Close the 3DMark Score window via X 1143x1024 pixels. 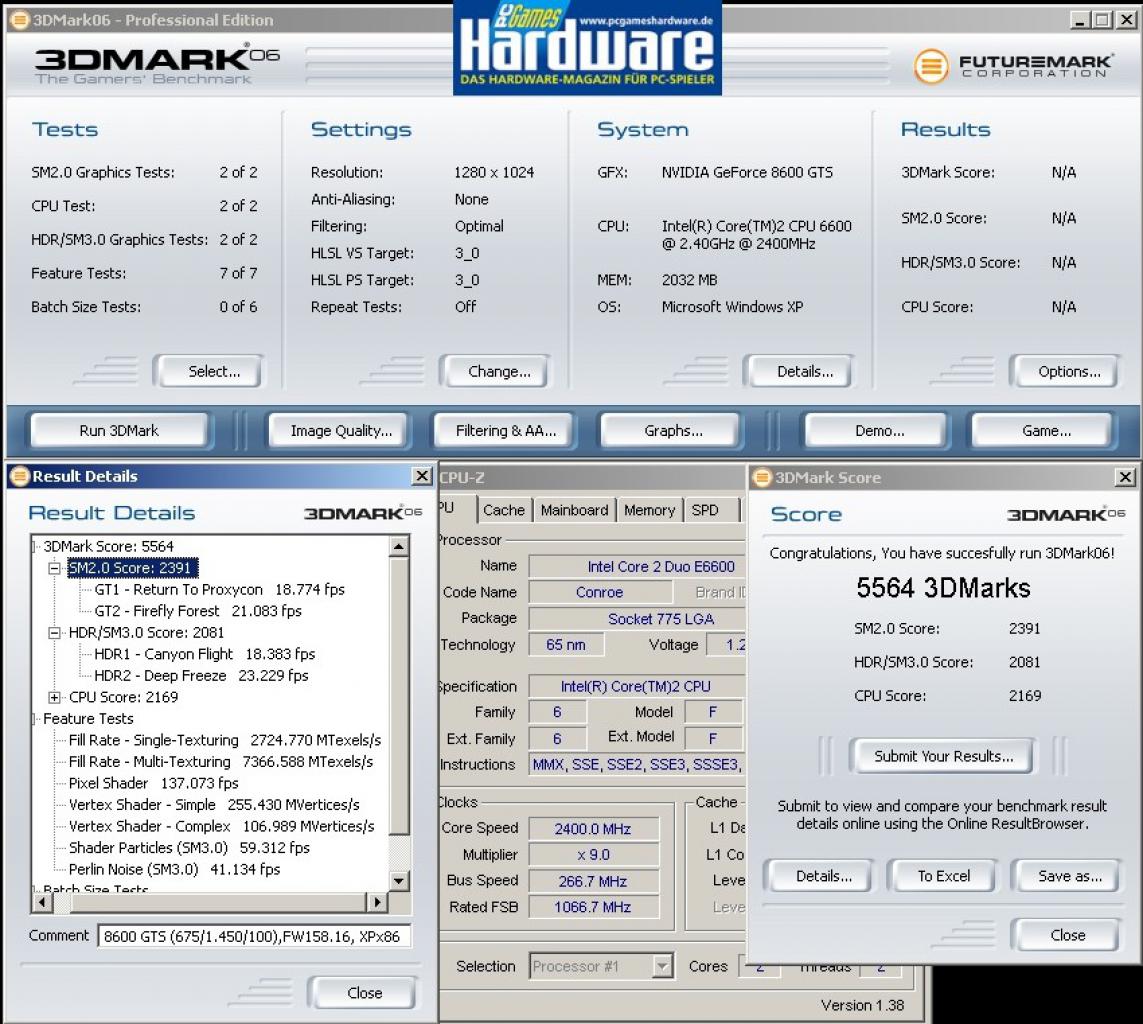pyautogui.click(x=1126, y=477)
